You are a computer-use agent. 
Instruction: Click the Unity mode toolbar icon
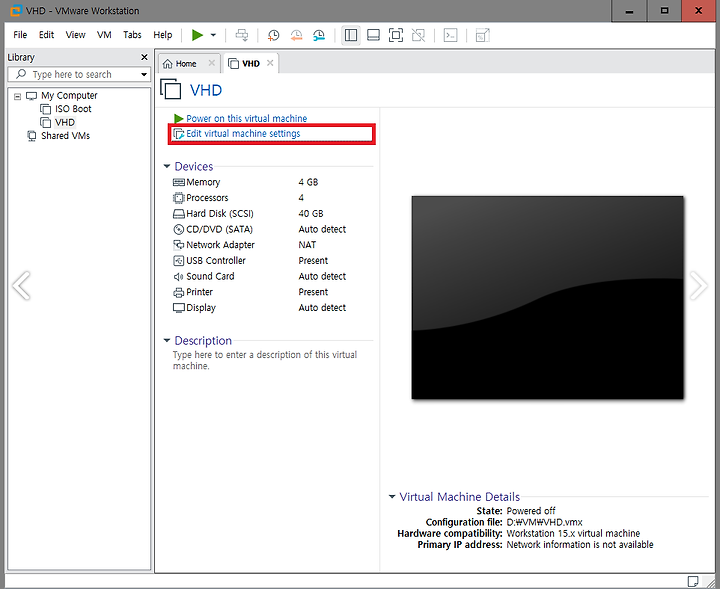(x=418, y=35)
